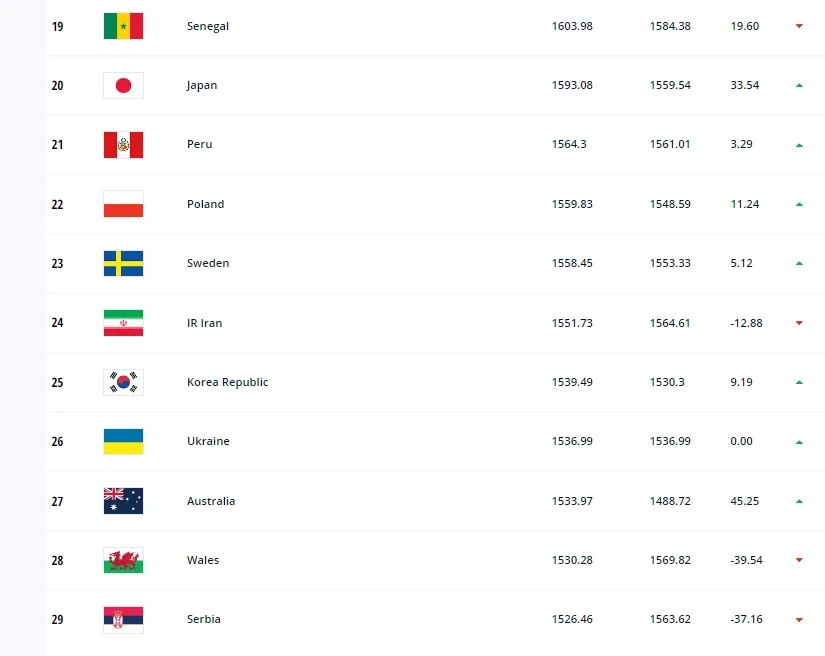Click the Australia flag thumbnail
Viewport: 825px width, 656px height.
(123, 501)
